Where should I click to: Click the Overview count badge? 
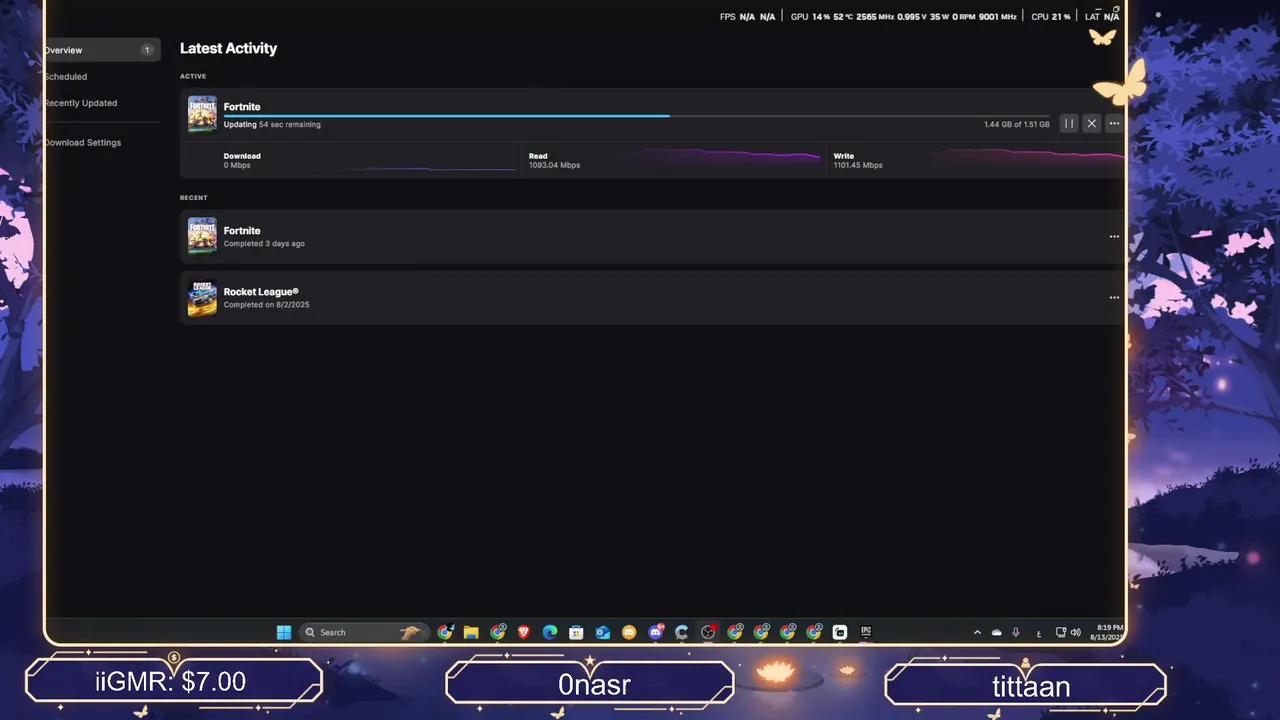point(147,50)
